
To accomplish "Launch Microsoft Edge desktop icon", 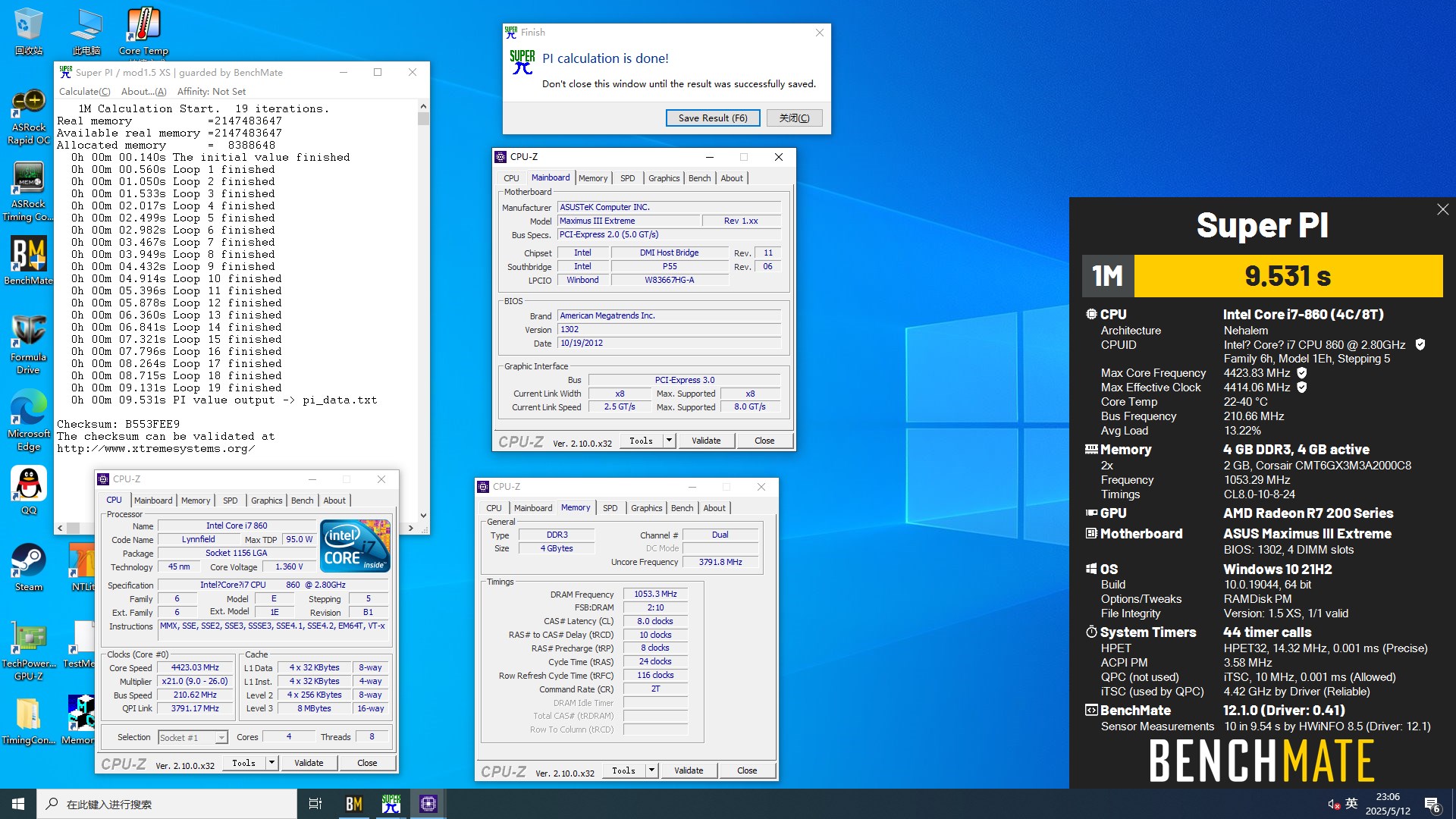I will pos(28,421).
